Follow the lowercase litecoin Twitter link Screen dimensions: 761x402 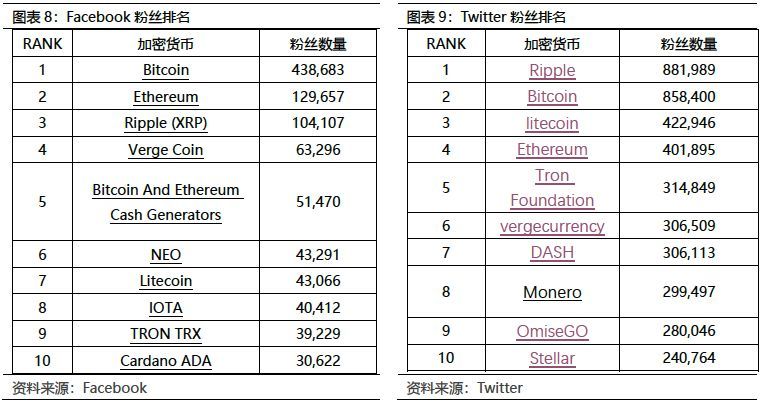click(x=552, y=123)
